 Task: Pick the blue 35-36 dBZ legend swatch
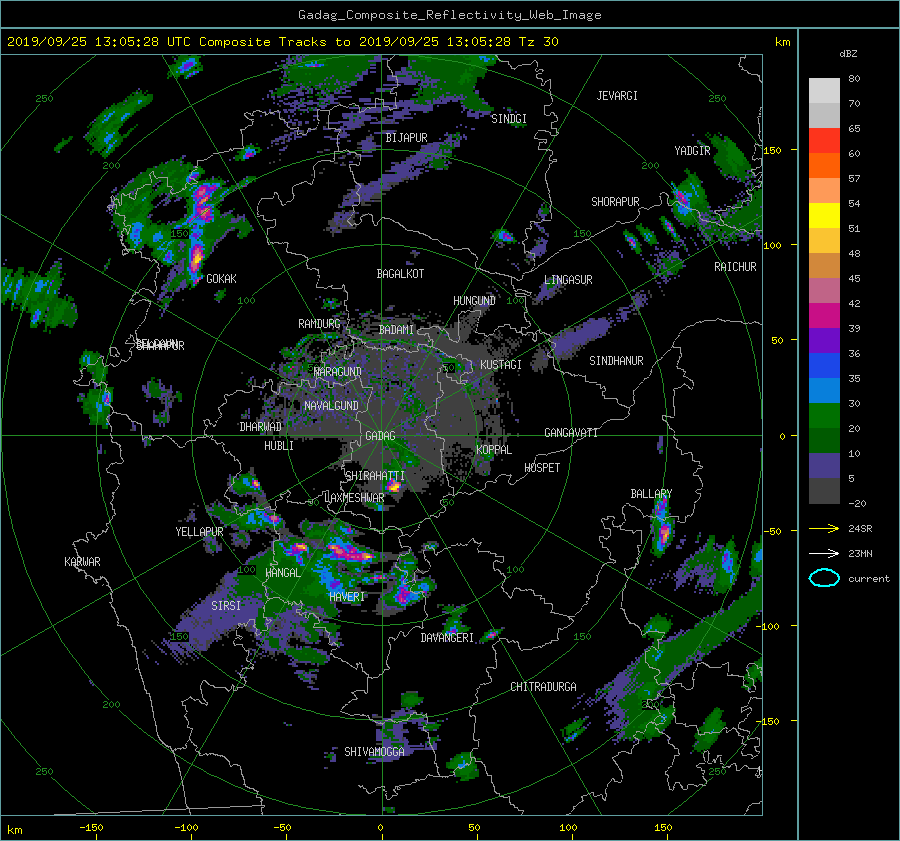pos(824,365)
